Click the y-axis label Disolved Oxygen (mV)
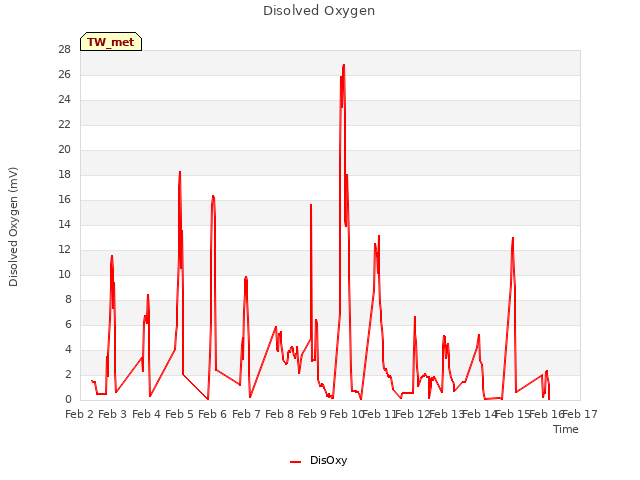The image size is (640, 480). click(x=13, y=227)
